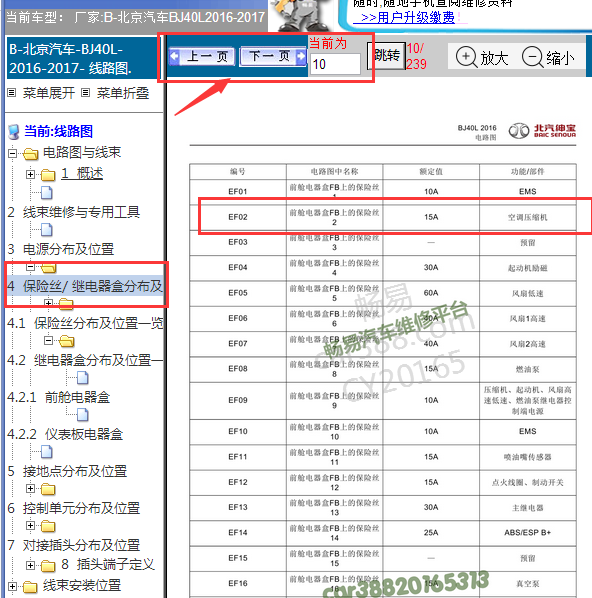Click the 跳转 jump button
Viewport: 592px width, 598px height.
[x=386, y=56]
